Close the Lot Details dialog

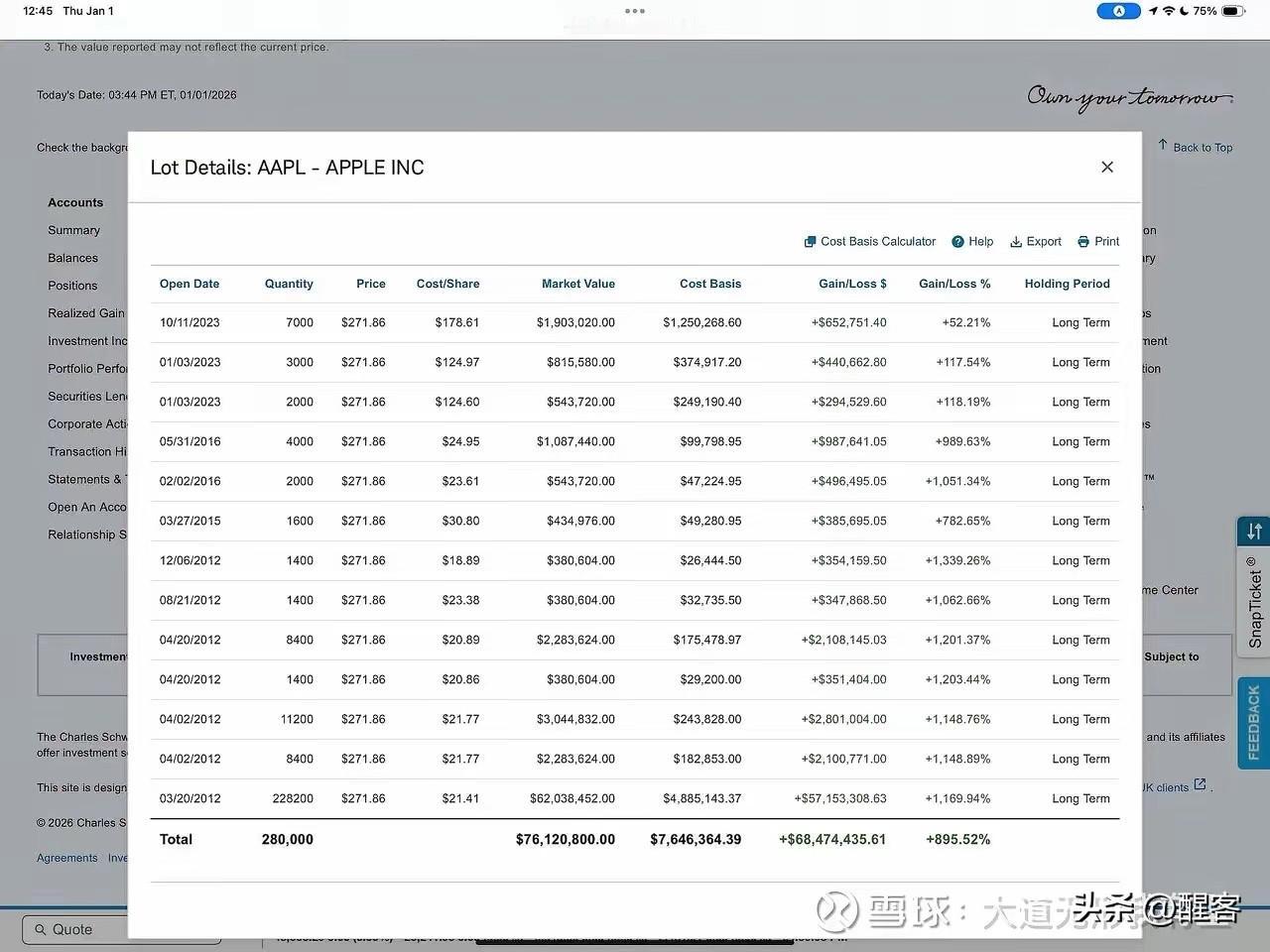click(x=1107, y=167)
